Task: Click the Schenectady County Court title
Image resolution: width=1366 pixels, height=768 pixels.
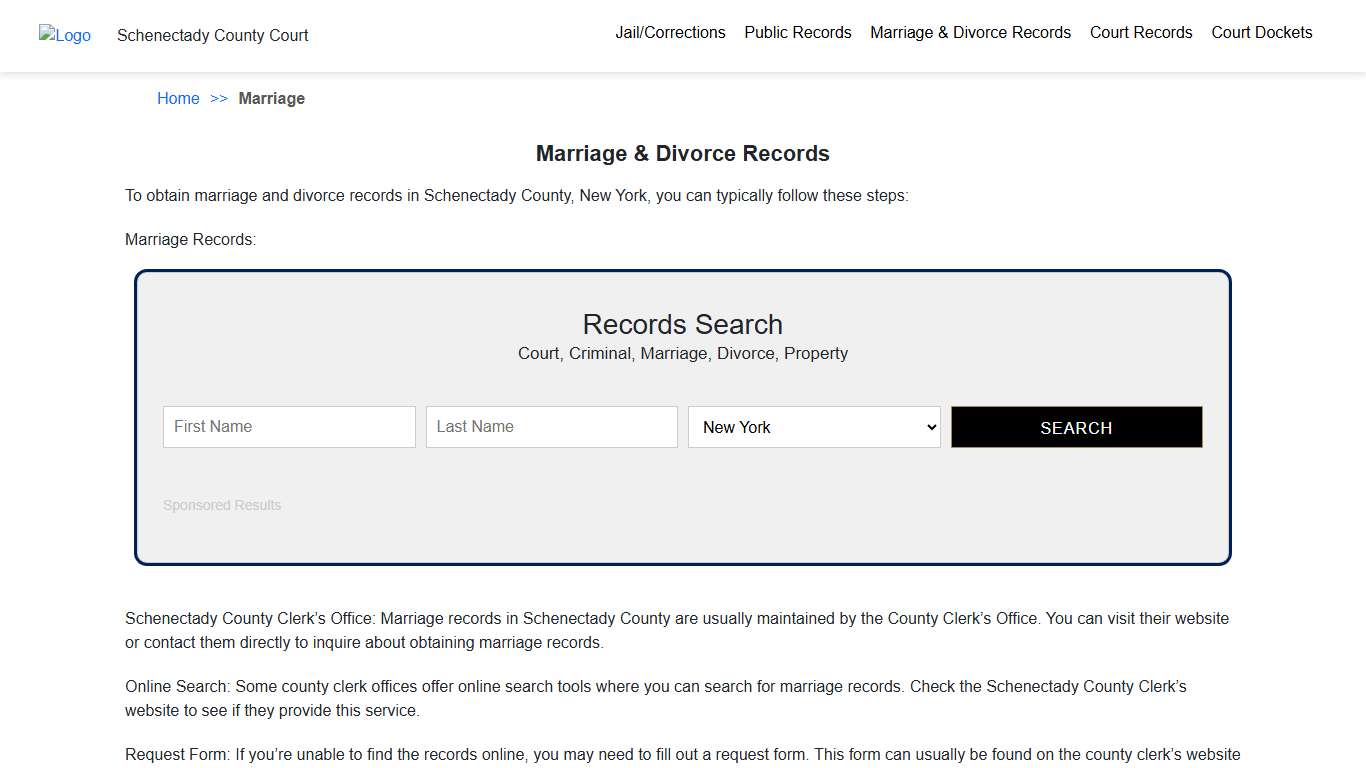Action: [212, 36]
